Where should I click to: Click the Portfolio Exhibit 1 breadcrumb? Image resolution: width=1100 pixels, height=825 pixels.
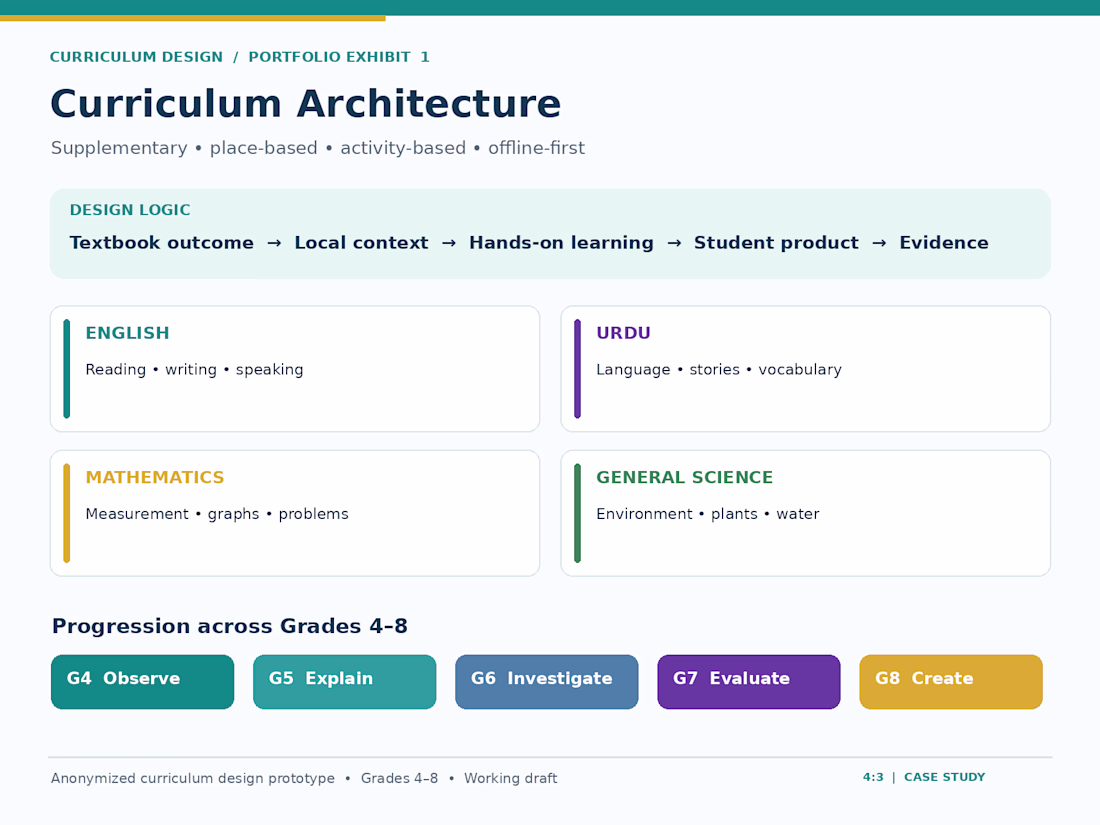[x=339, y=57]
